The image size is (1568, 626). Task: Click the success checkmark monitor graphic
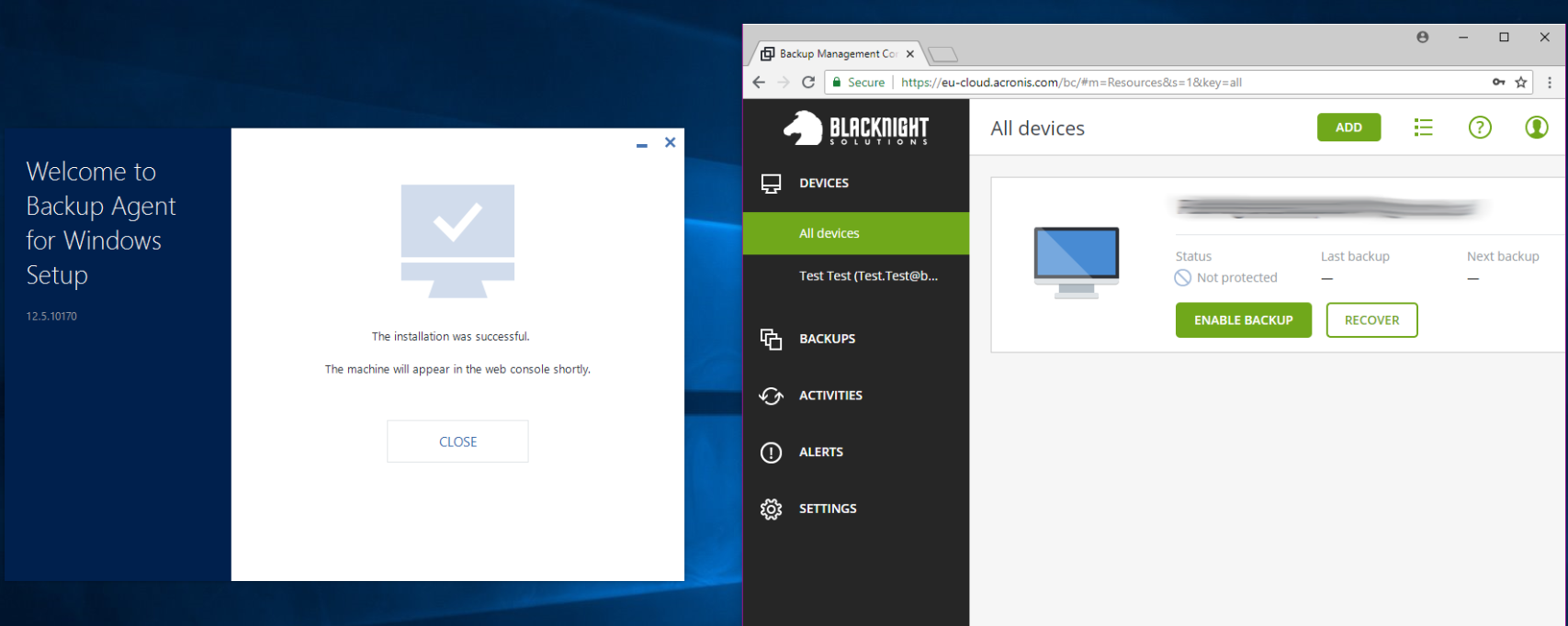click(x=457, y=241)
